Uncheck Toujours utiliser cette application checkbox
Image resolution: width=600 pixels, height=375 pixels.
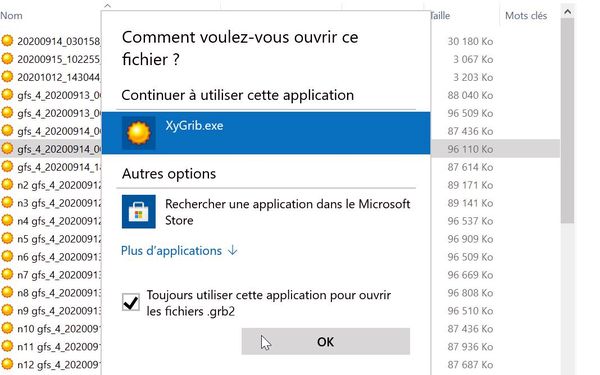[131, 302]
